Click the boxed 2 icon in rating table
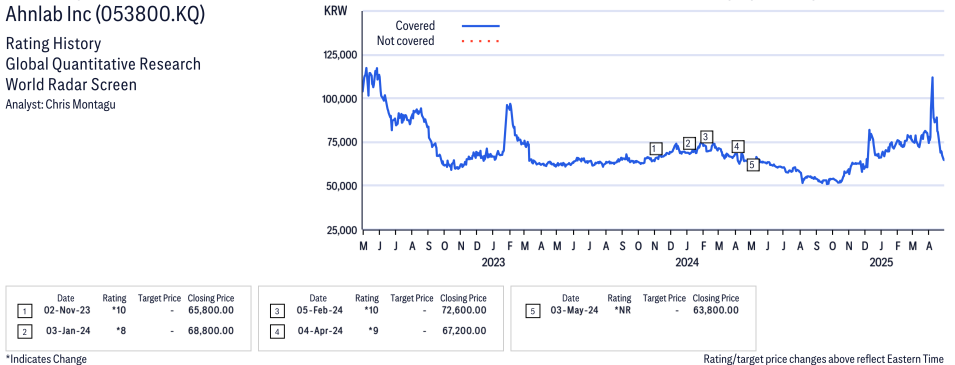Viewport: 955px width, 365px height. (24, 332)
